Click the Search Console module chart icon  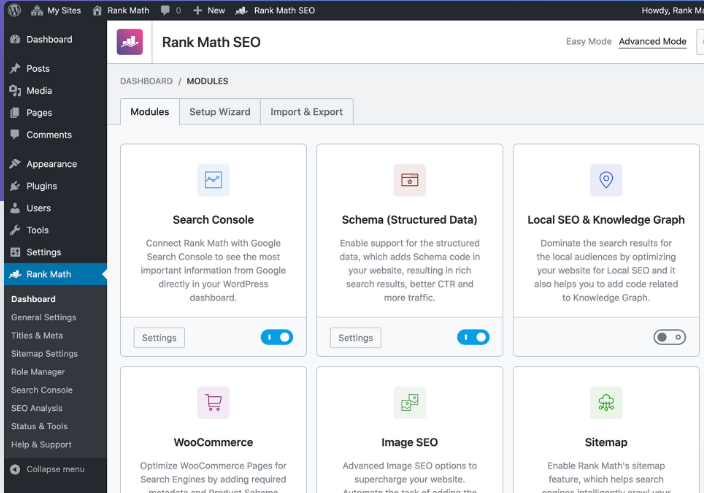pos(213,180)
